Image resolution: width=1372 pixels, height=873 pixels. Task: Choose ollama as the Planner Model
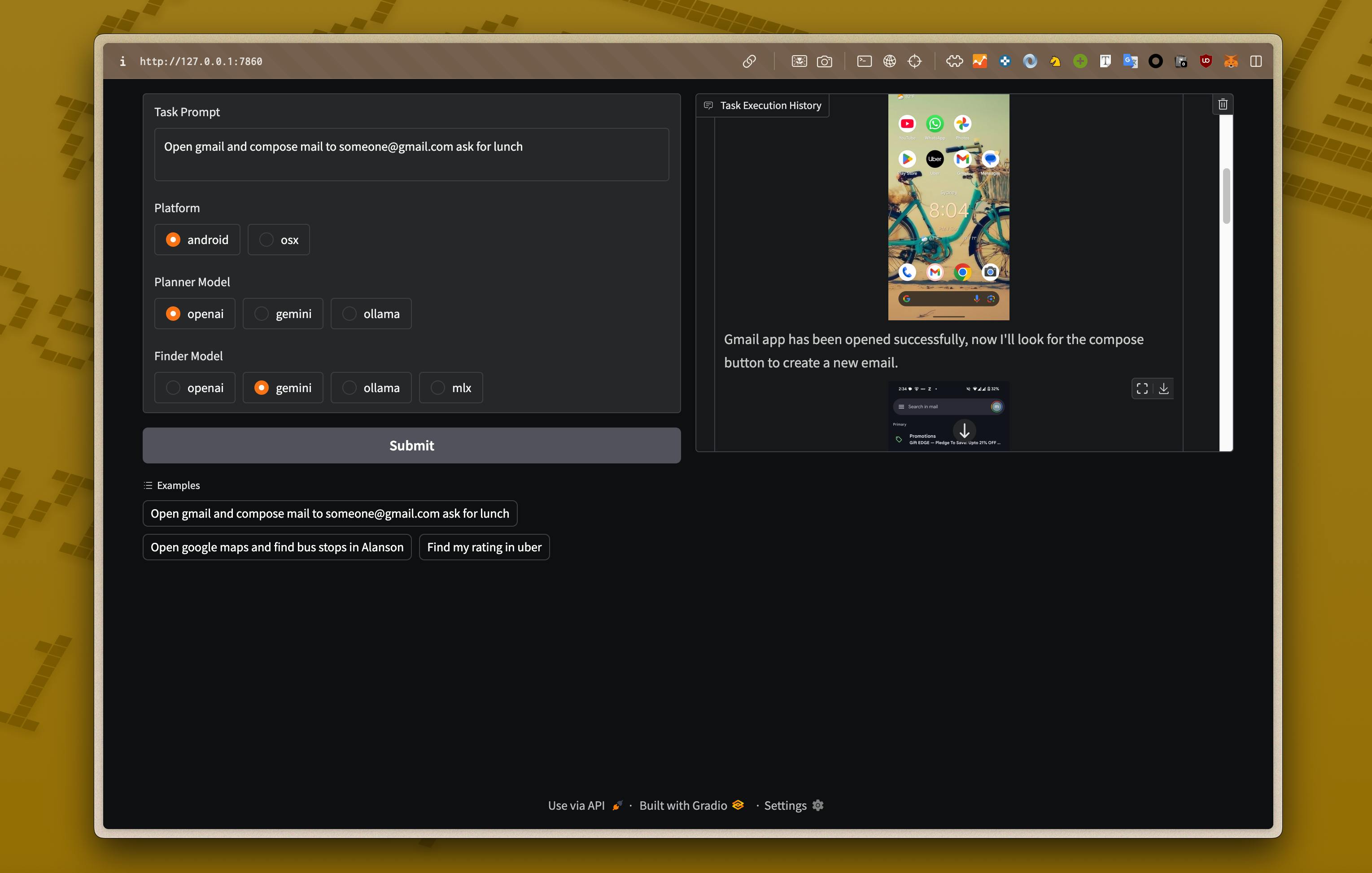[x=370, y=314]
